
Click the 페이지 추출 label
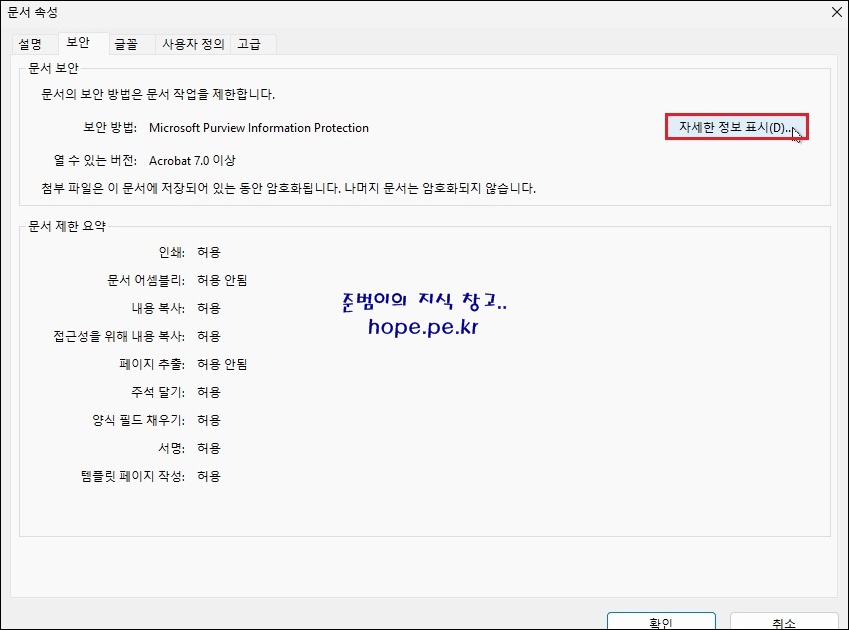152,364
